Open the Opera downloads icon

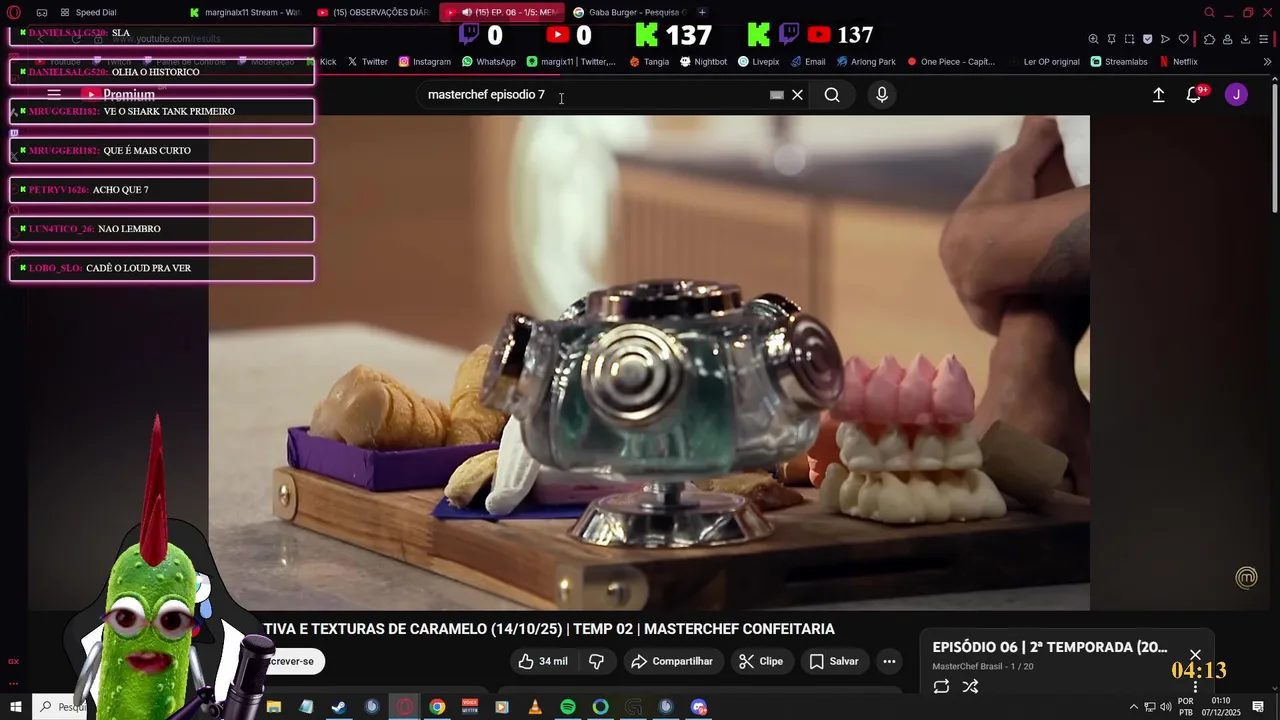tap(1245, 39)
